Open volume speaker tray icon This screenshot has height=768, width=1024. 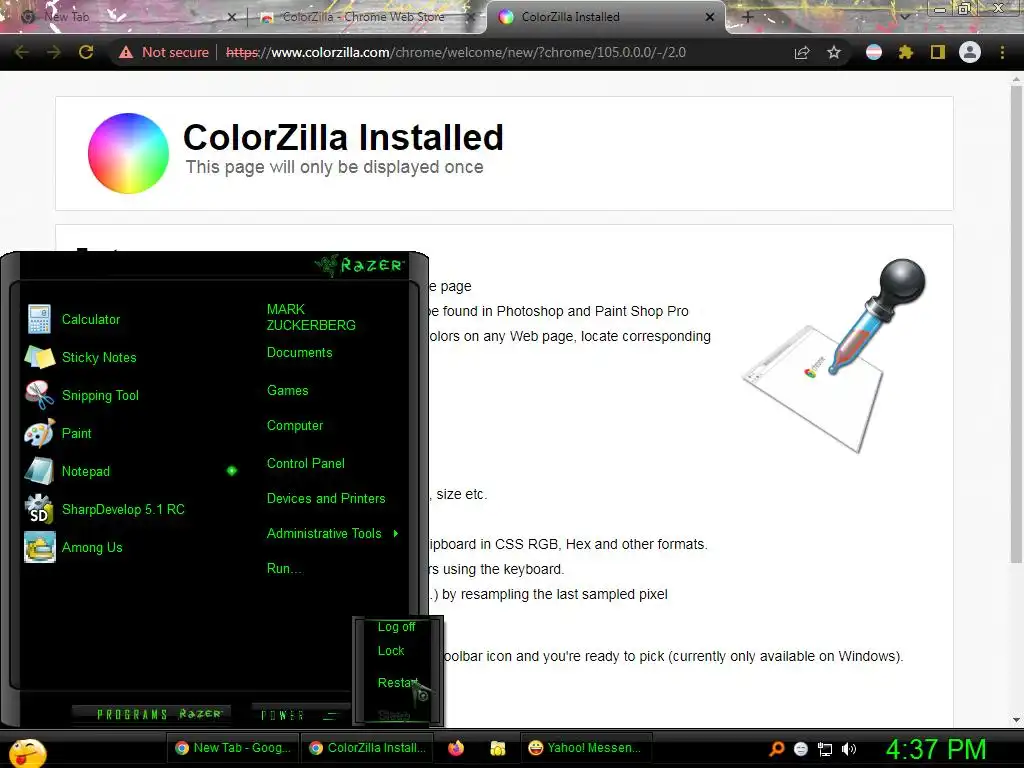coord(848,749)
